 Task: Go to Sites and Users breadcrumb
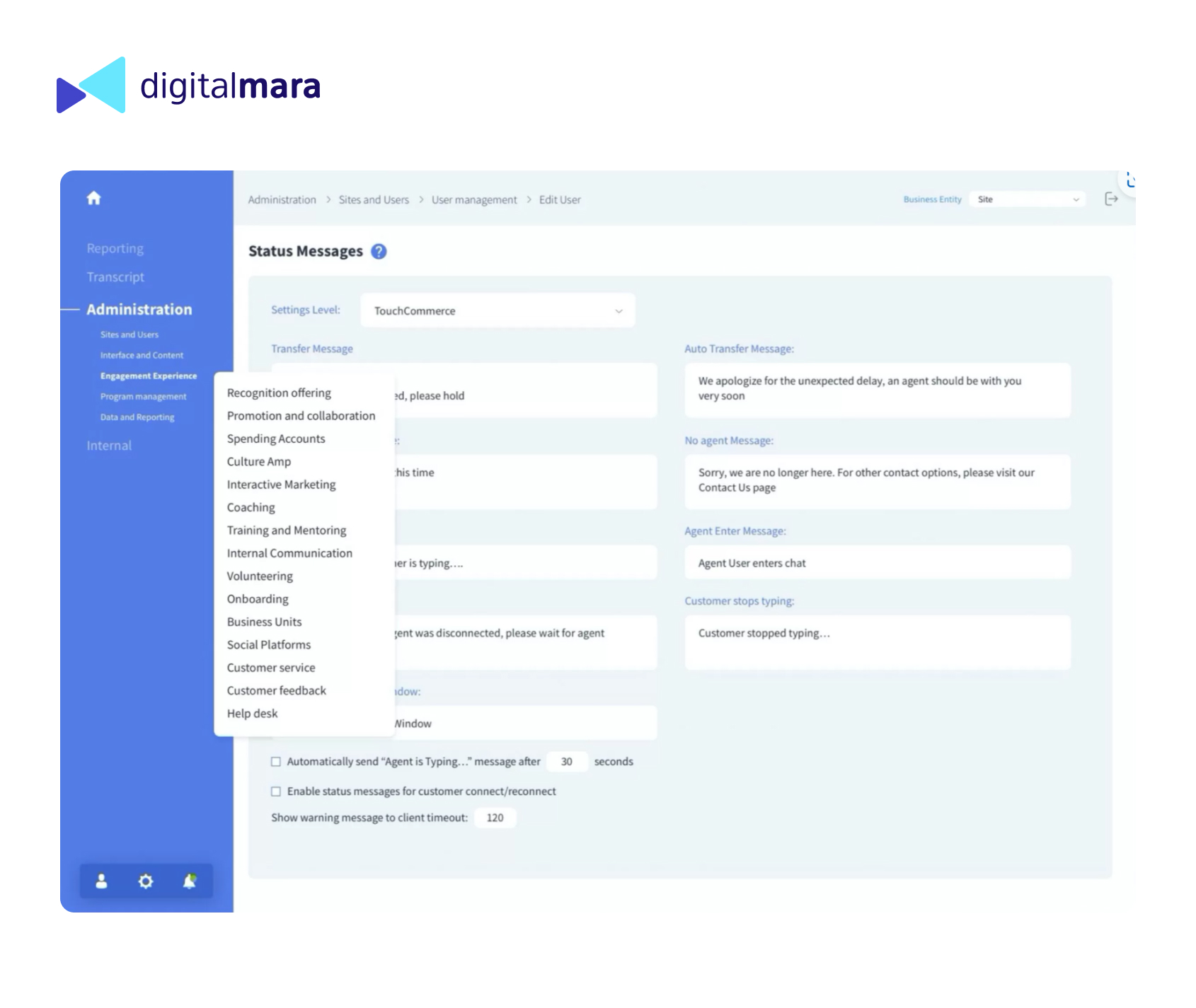pyautogui.click(x=374, y=200)
